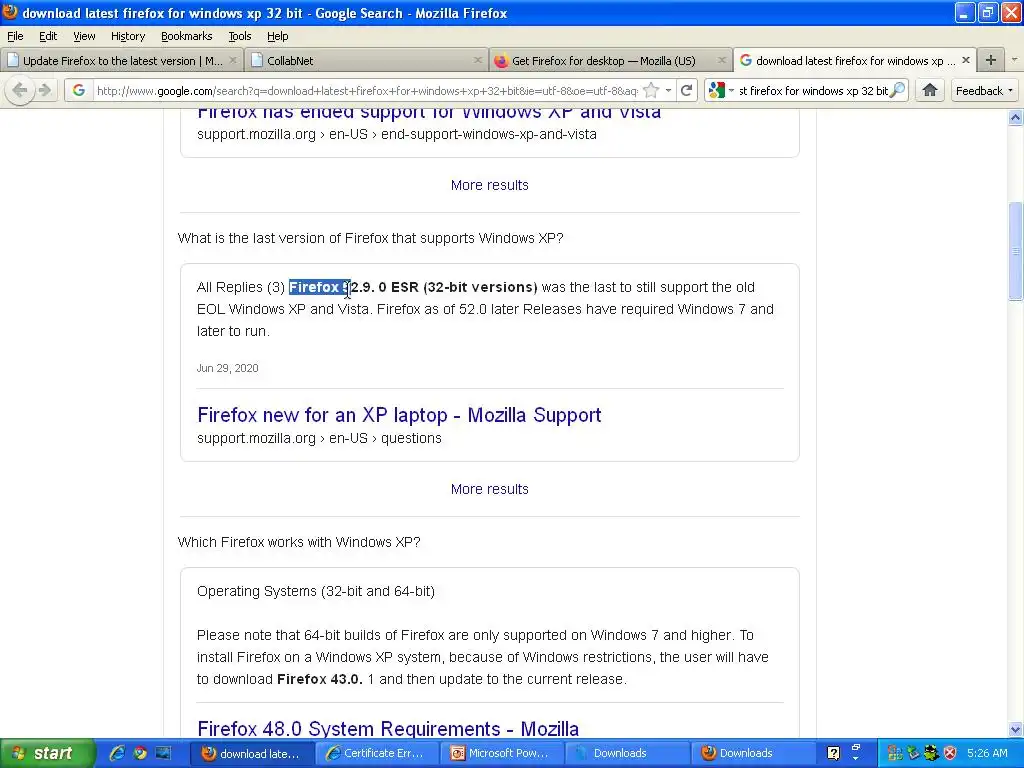Click the scrollbar down arrow
The image size is (1024, 768).
(1015, 729)
